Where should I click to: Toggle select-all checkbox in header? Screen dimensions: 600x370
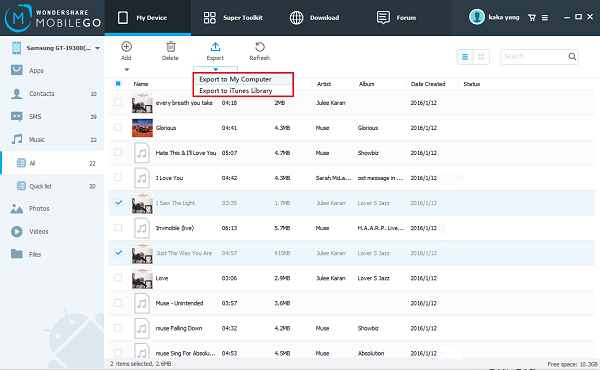pyautogui.click(x=118, y=83)
